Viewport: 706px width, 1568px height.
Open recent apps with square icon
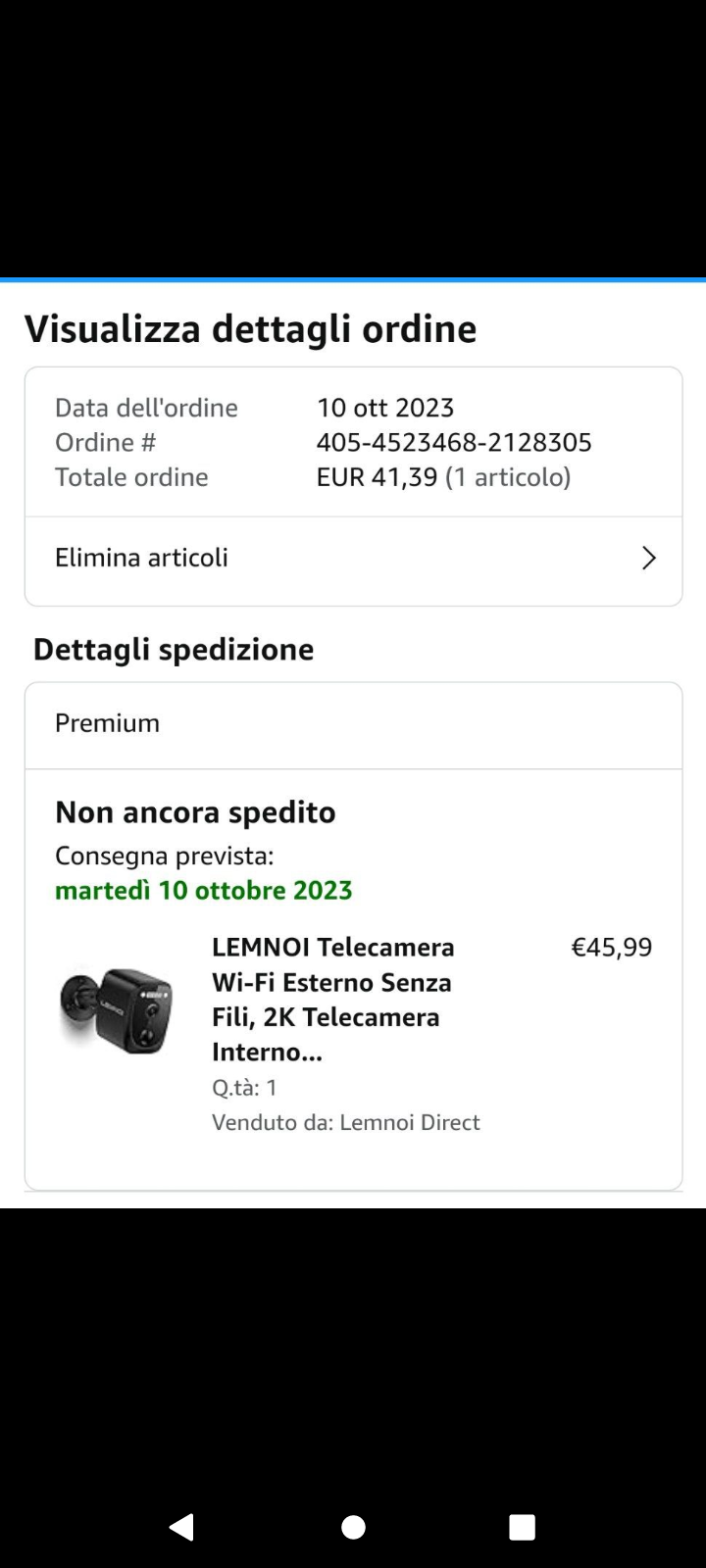tap(523, 1527)
